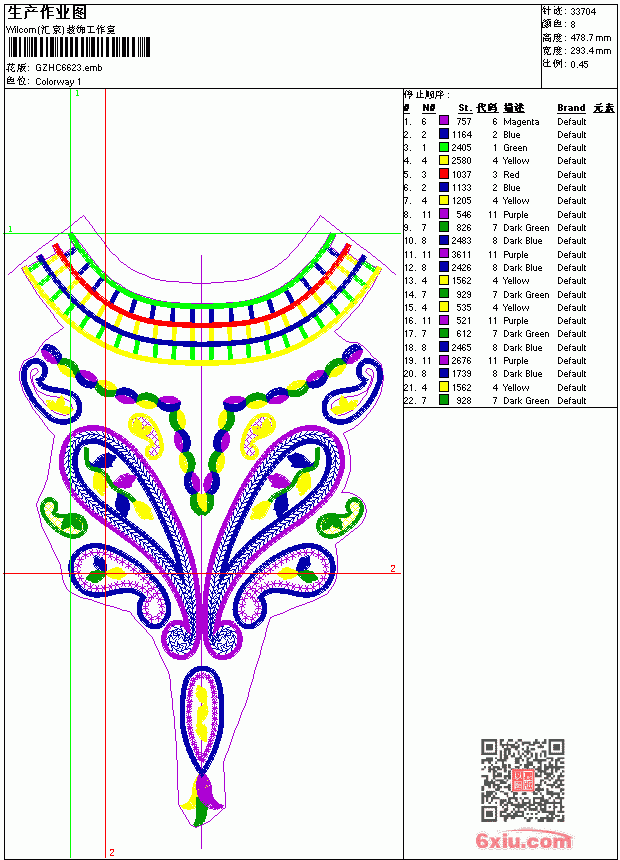Select the Yellow swatch beside 1205
The width and height of the screenshot is (620, 860).
[x=444, y=201]
